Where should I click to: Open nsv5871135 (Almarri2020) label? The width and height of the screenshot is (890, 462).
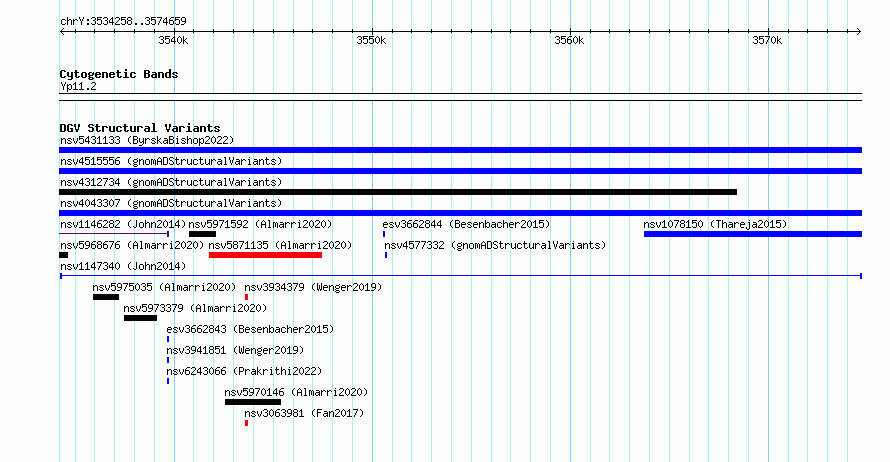[x=280, y=245]
